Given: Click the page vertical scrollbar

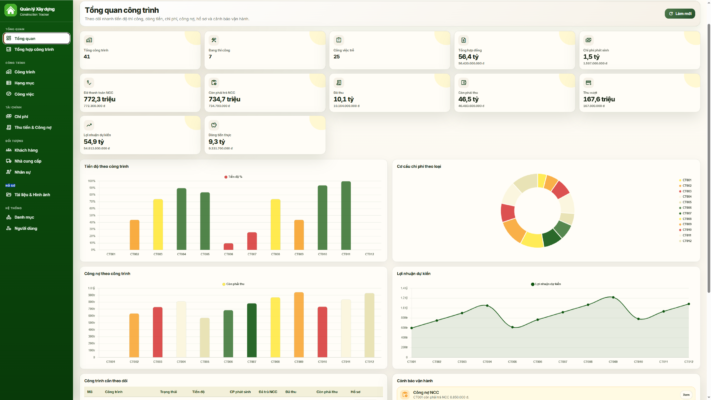Looking at the screenshot, I should (x=708, y=159).
